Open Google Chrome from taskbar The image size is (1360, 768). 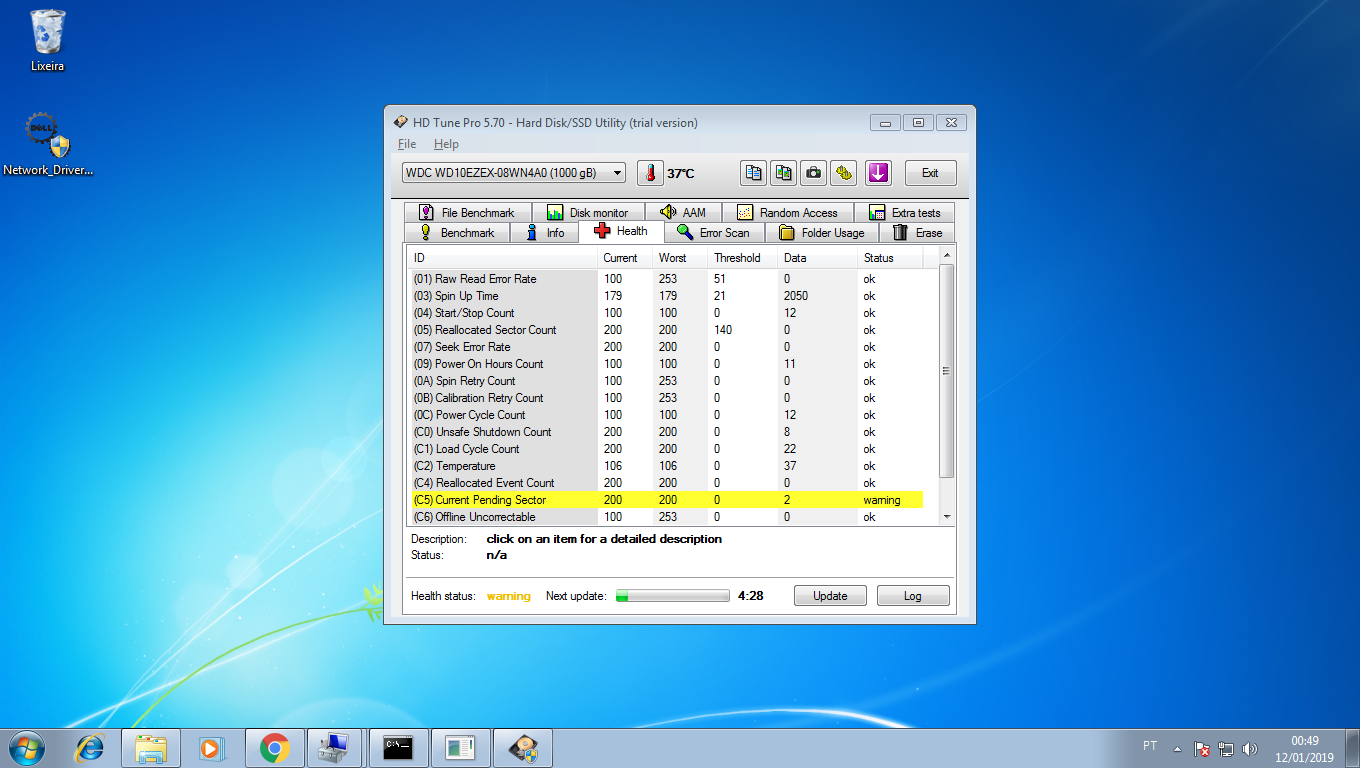274,747
